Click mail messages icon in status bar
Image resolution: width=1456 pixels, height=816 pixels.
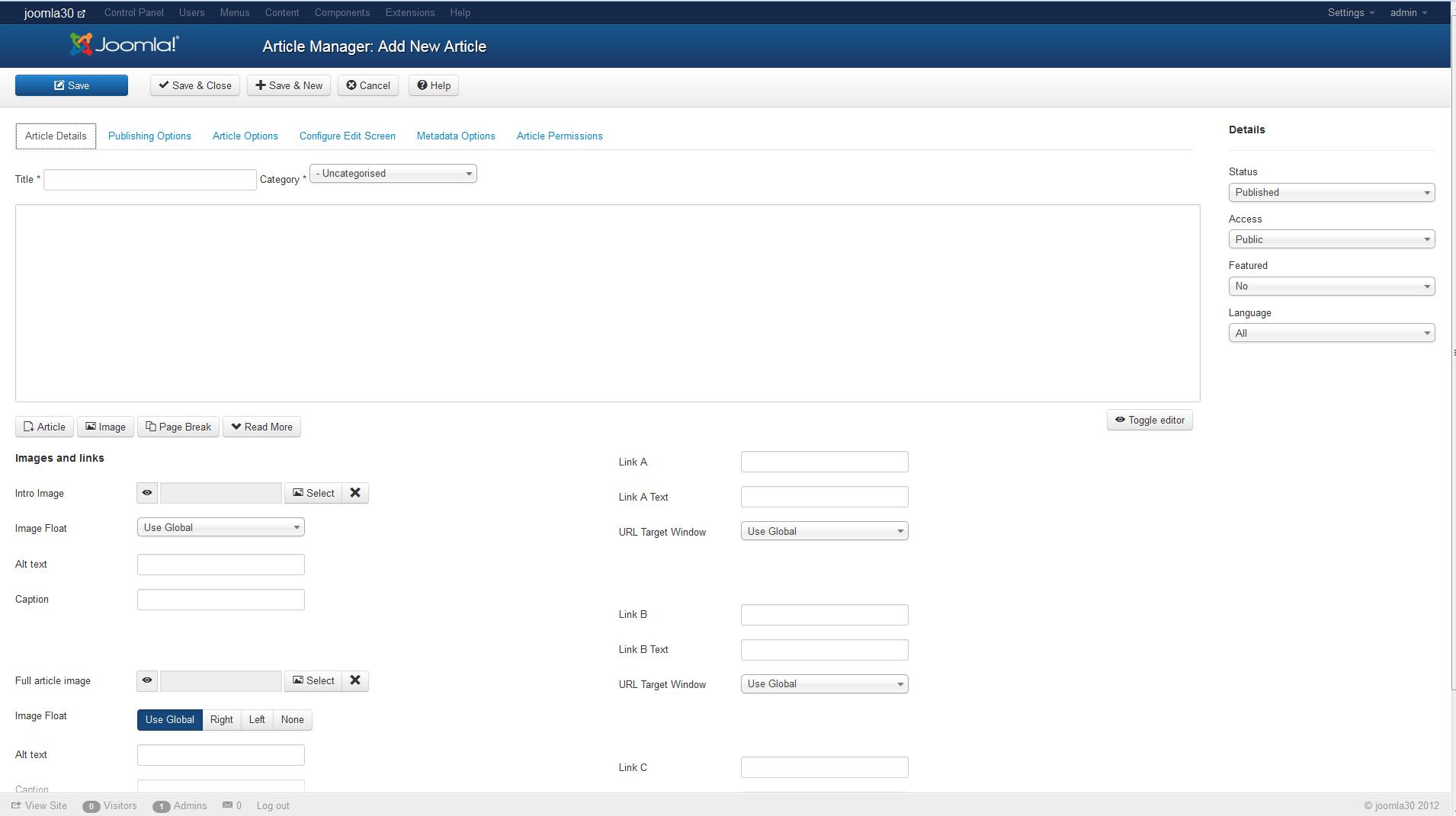(x=227, y=805)
